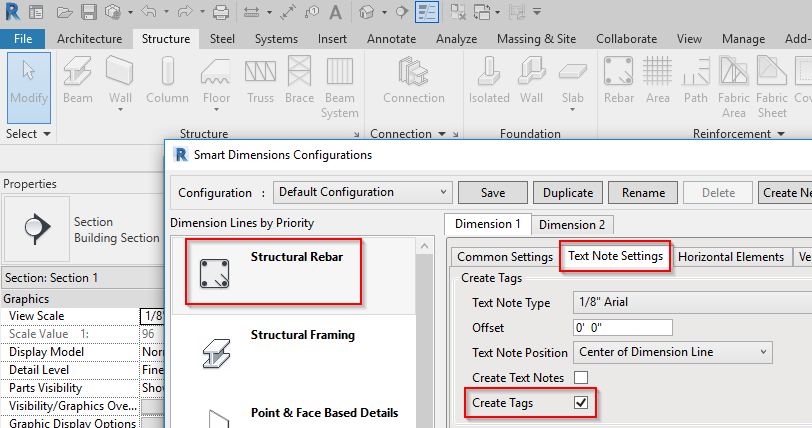
Task: Open the Text Note Type dropdown
Action: click(x=692, y=302)
